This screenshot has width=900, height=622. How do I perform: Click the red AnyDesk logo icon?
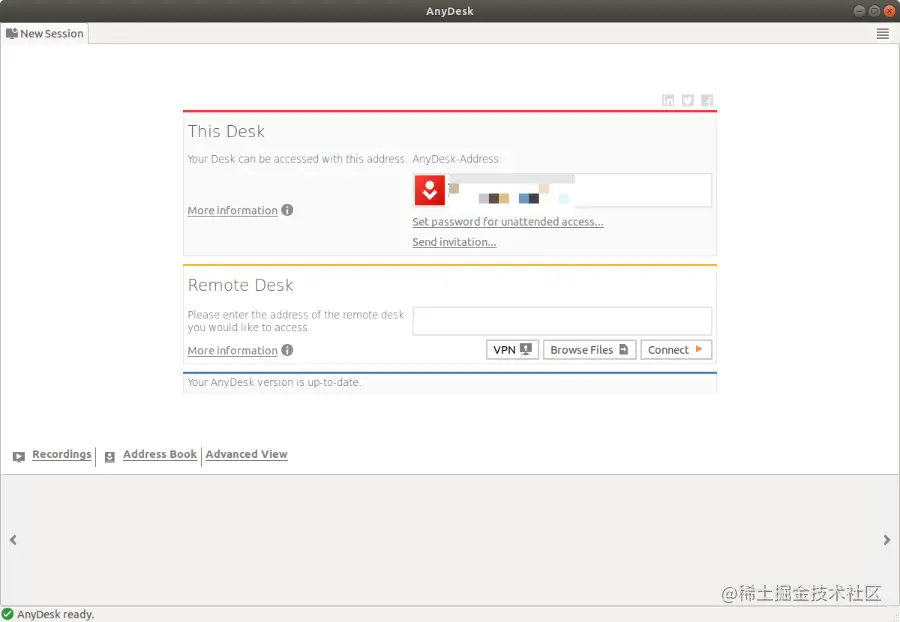coord(430,190)
